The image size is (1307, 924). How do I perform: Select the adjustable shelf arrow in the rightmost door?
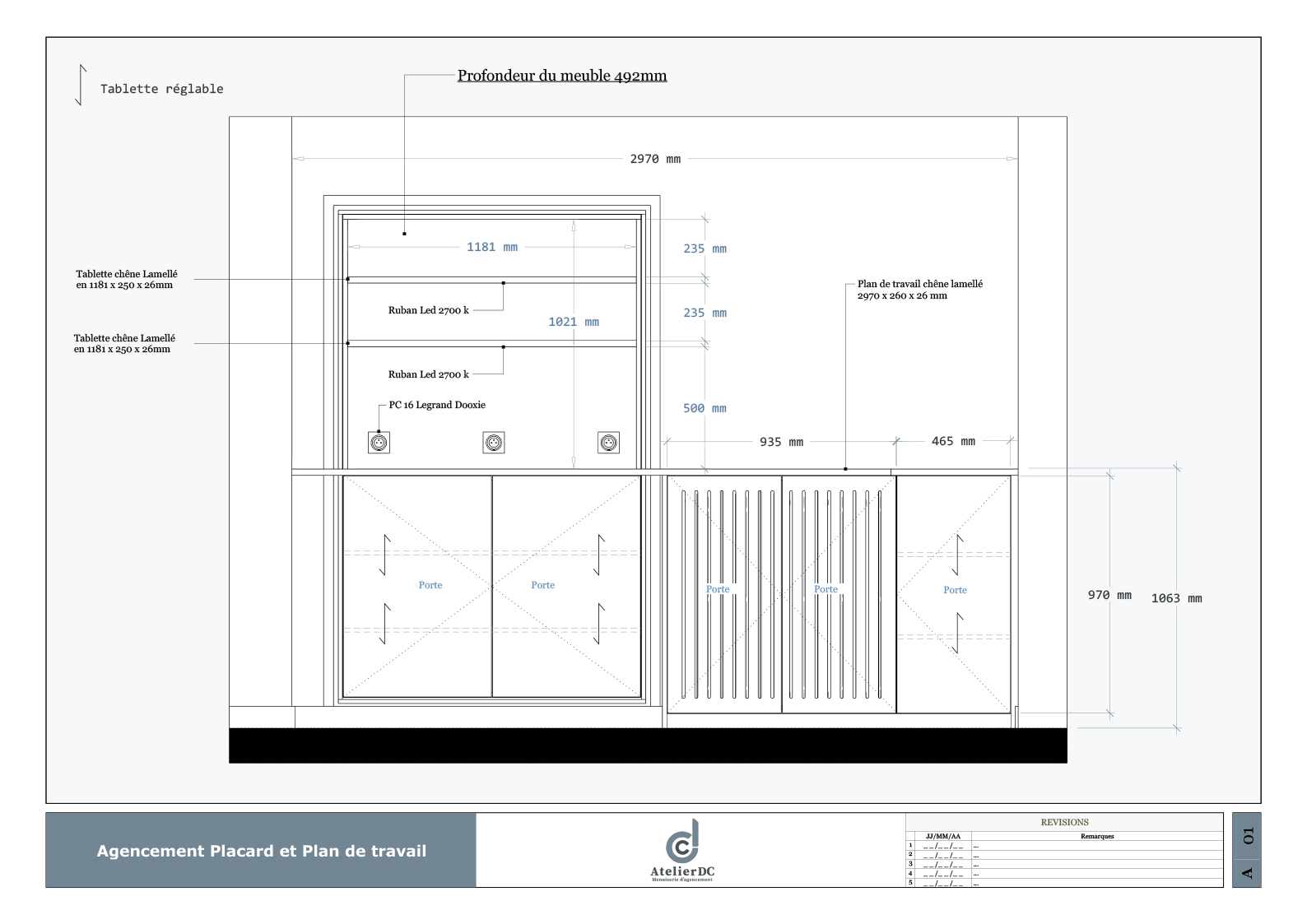(958, 555)
